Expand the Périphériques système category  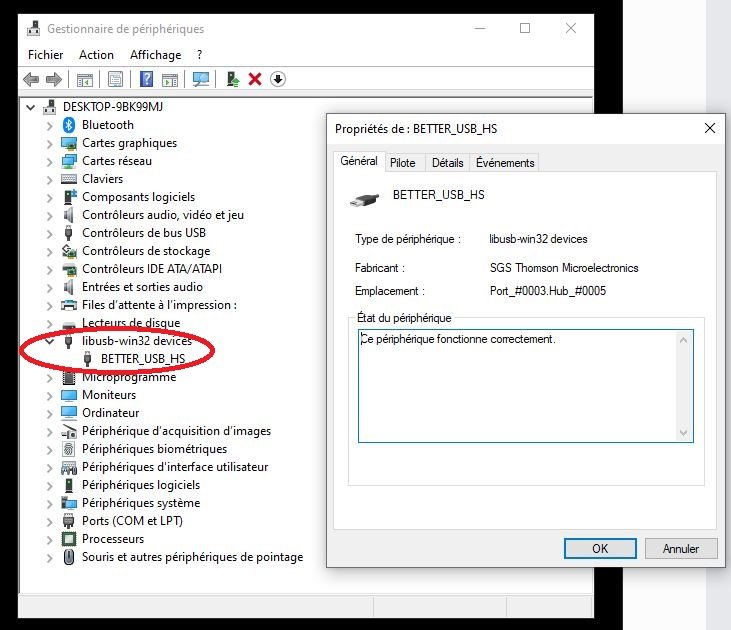(49, 504)
